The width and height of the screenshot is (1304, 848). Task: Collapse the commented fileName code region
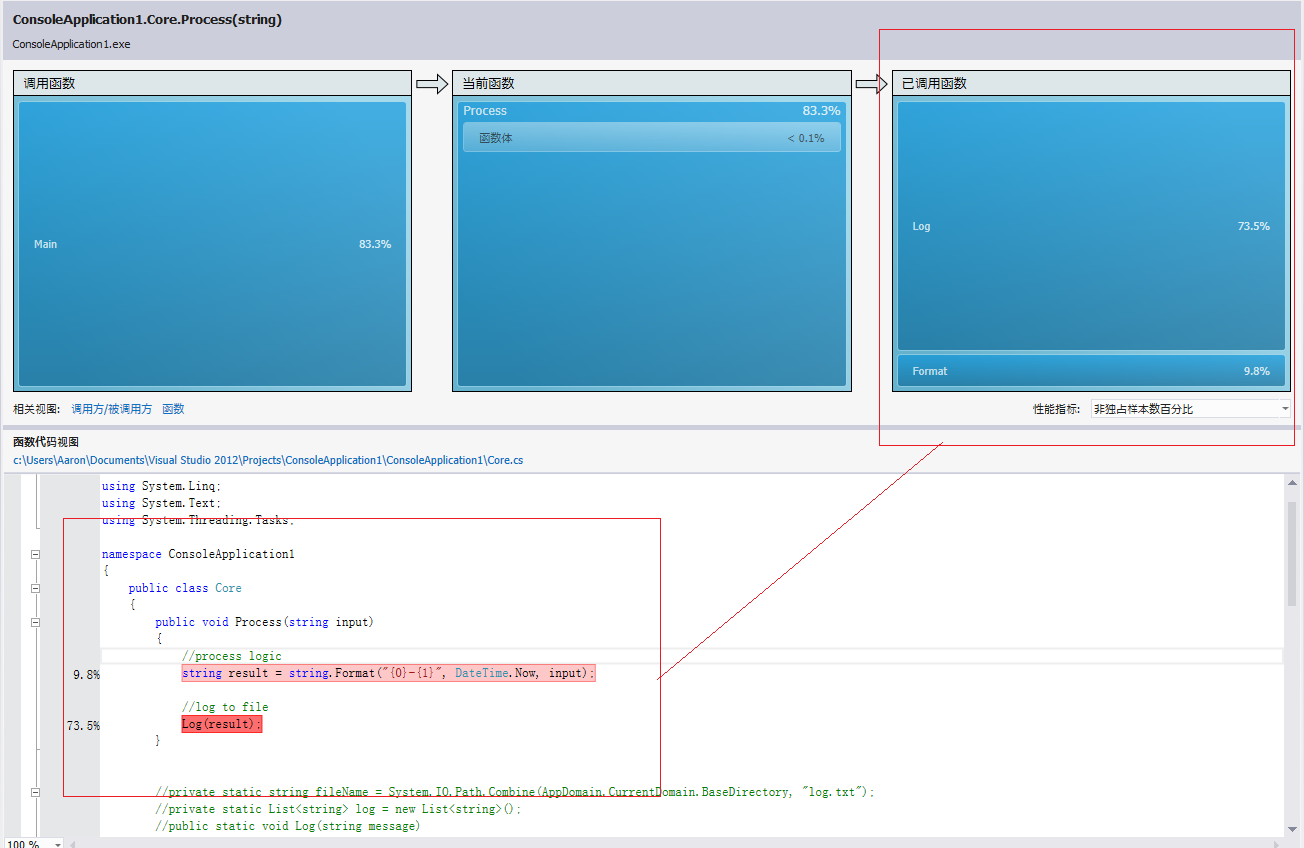(35, 792)
